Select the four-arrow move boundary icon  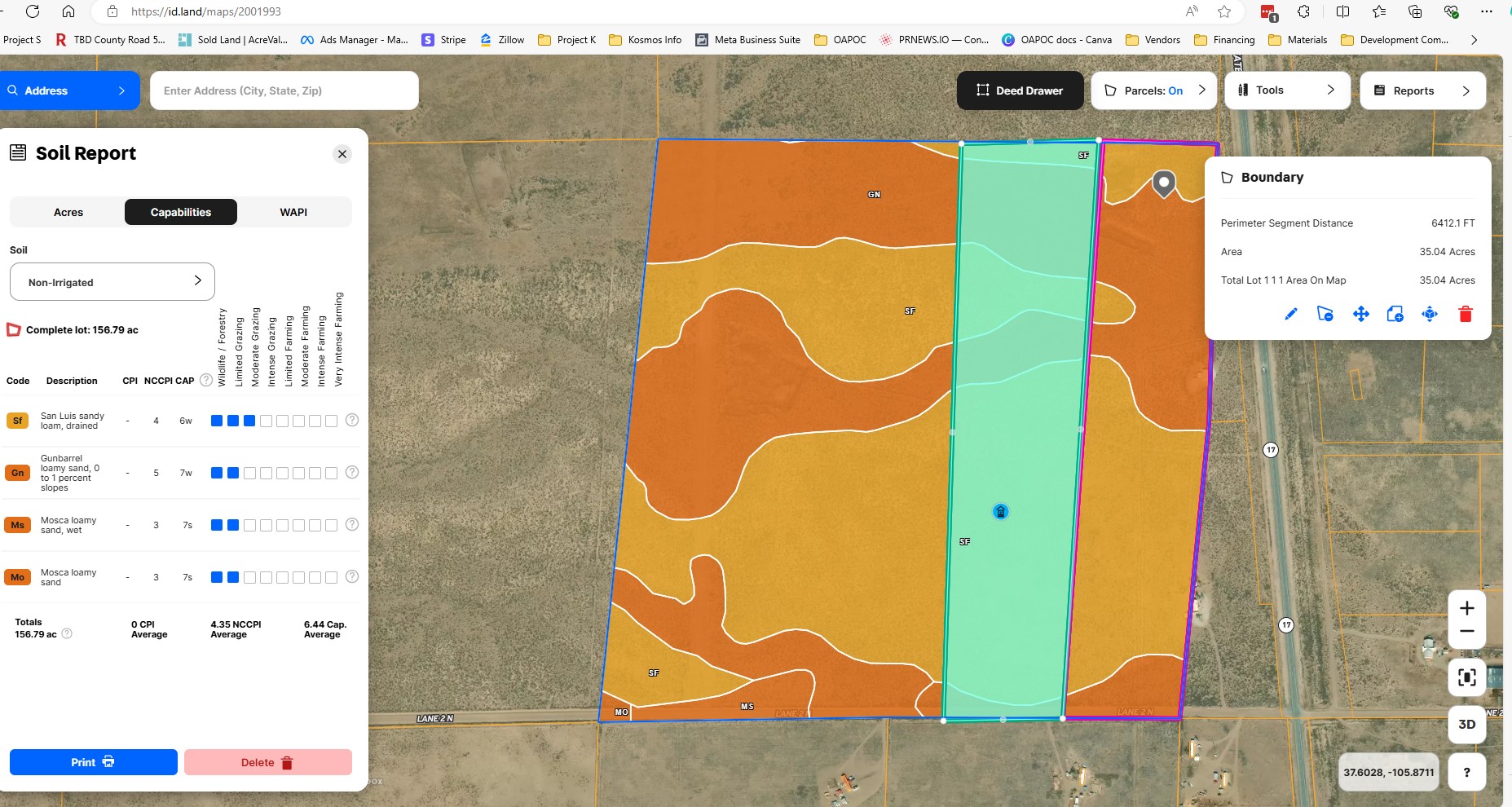(x=1360, y=314)
